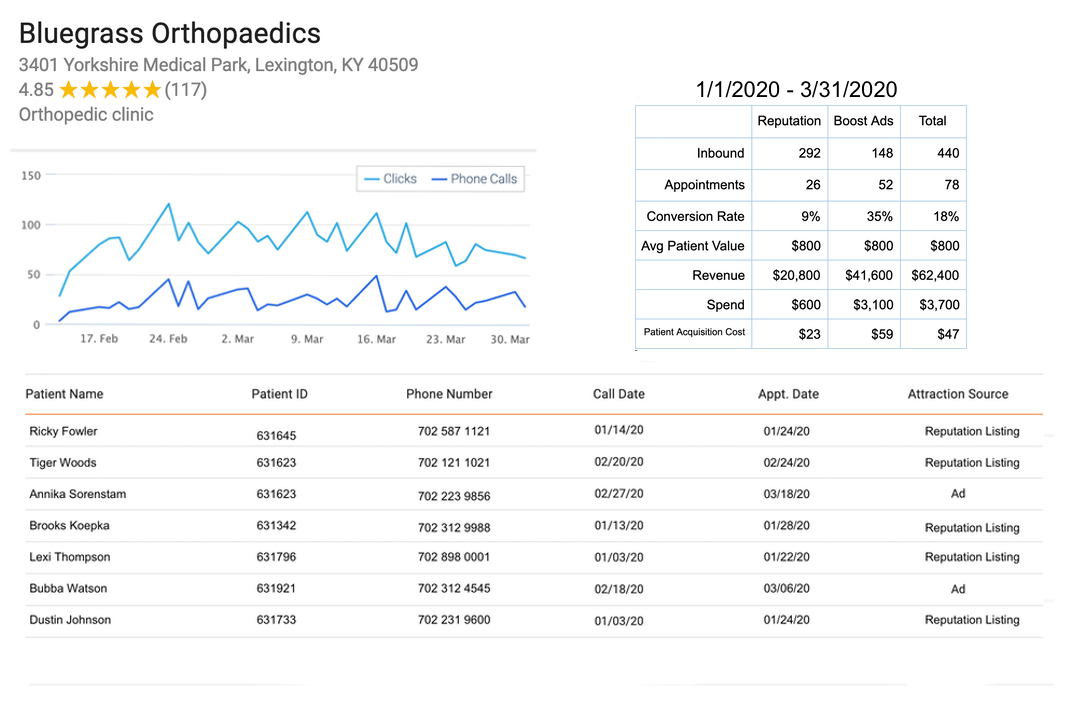Open the (117) reviews count
The width and height of the screenshot is (1070, 704).
click(186, 89)
